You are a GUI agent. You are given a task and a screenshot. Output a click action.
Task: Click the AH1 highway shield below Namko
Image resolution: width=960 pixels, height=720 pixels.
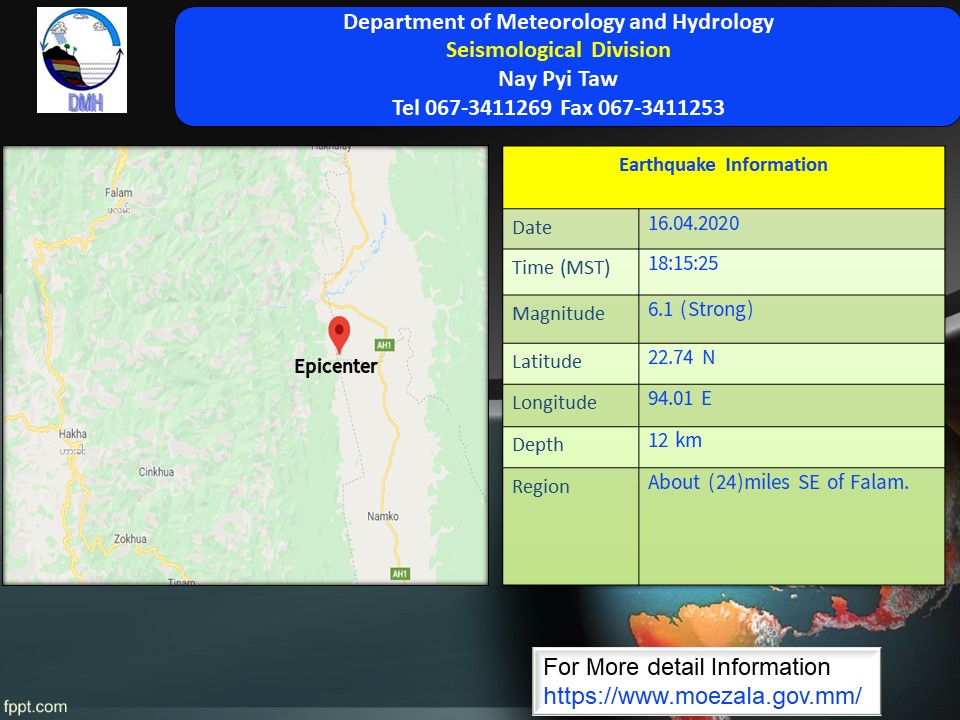coord(400,573)
